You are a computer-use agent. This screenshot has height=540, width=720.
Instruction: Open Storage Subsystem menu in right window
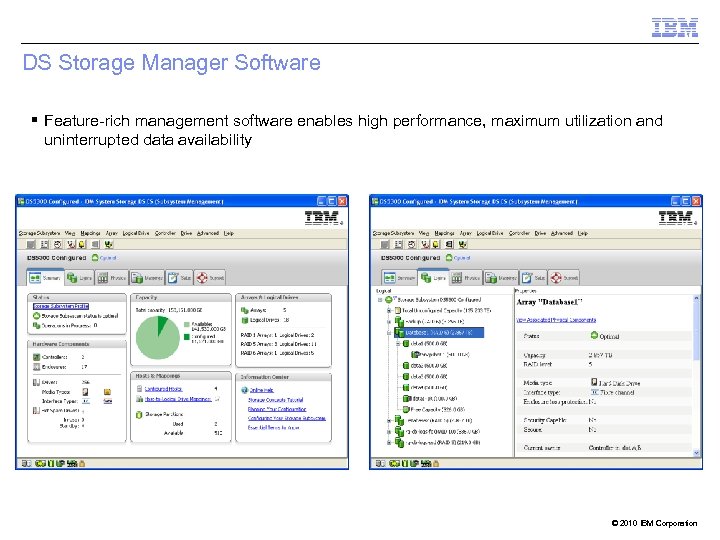pyautogui.click(x=393, y=233)
